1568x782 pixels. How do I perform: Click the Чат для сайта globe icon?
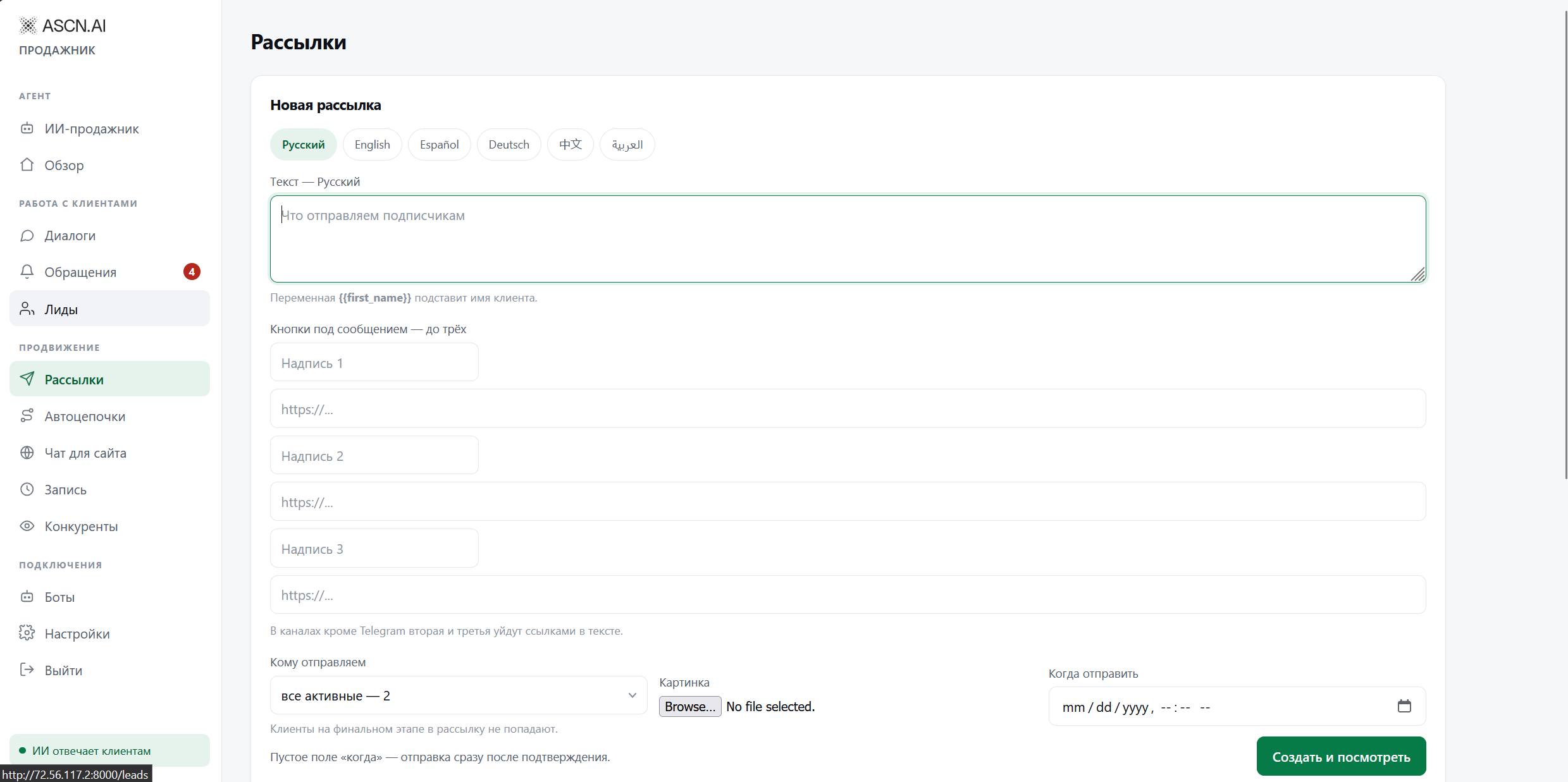click(x=27, y=453)
